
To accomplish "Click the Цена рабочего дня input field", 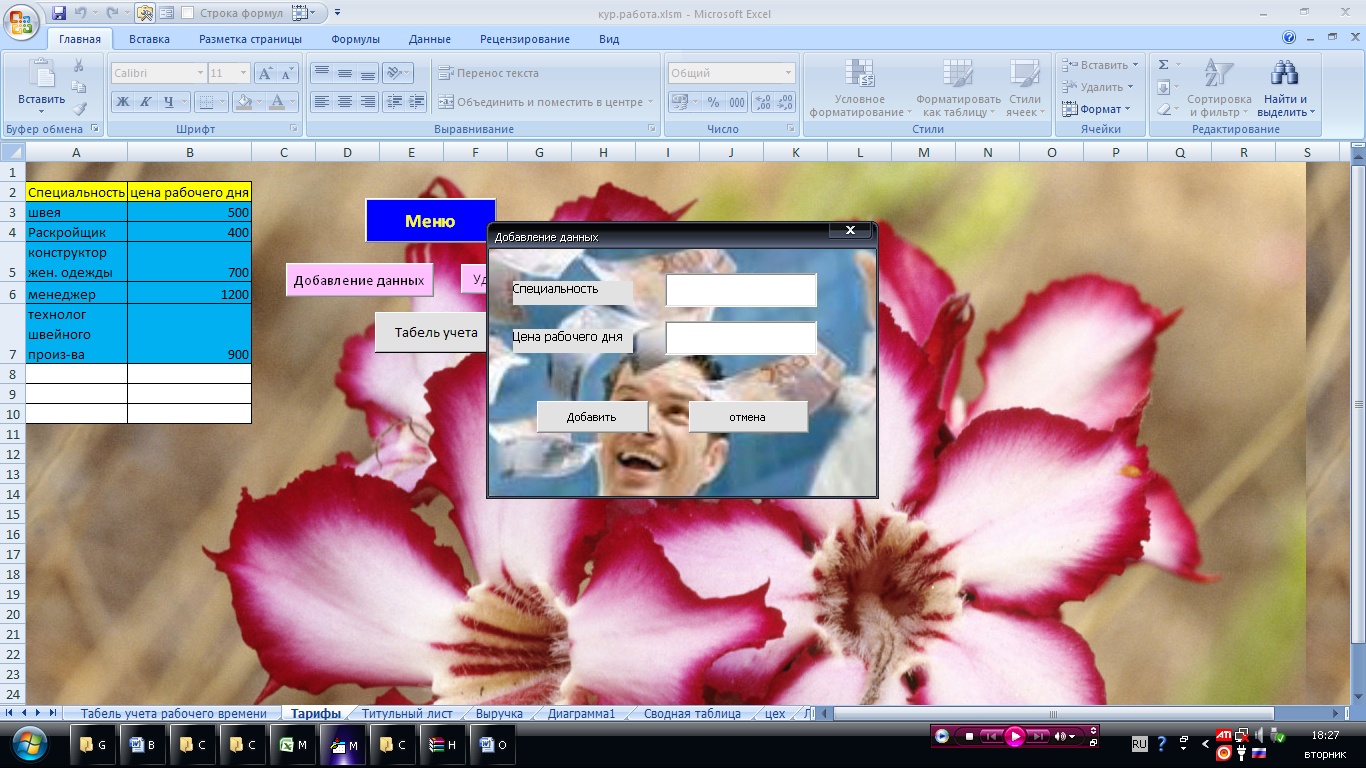I will (x=741, y=338).
